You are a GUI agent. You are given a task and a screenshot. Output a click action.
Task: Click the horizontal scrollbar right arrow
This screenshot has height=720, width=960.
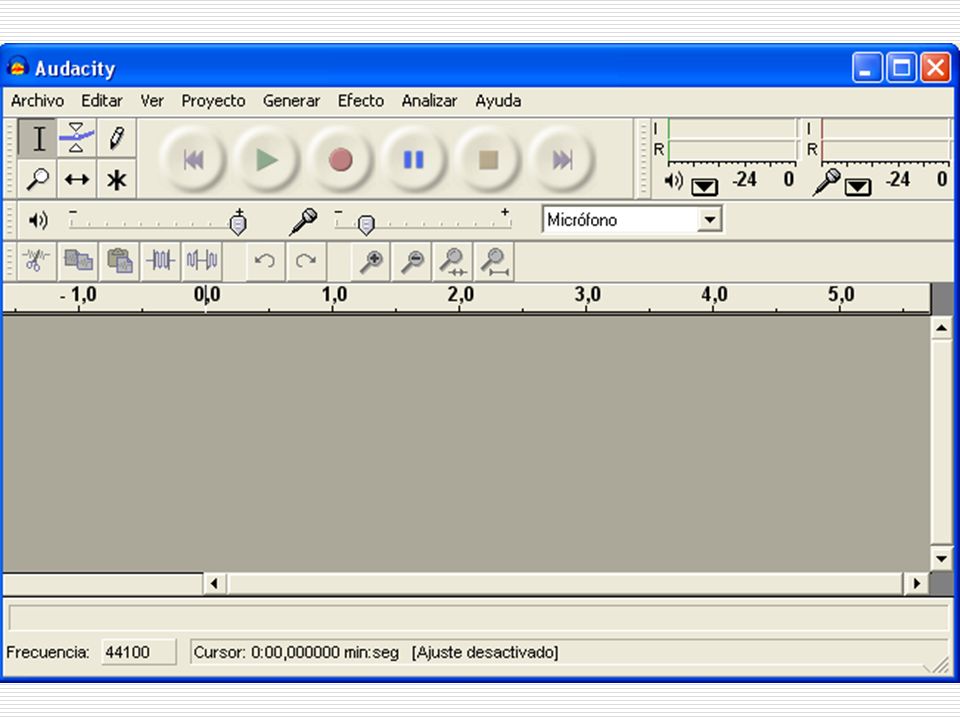point(916,583)
